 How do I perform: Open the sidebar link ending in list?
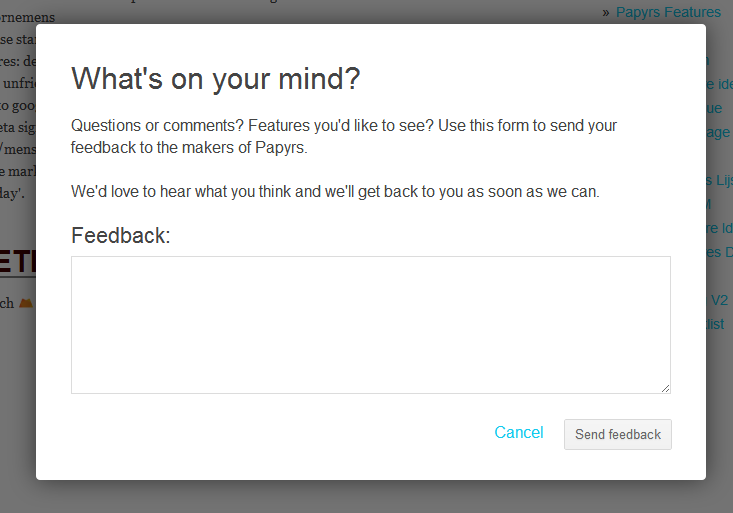click(715, 324)
